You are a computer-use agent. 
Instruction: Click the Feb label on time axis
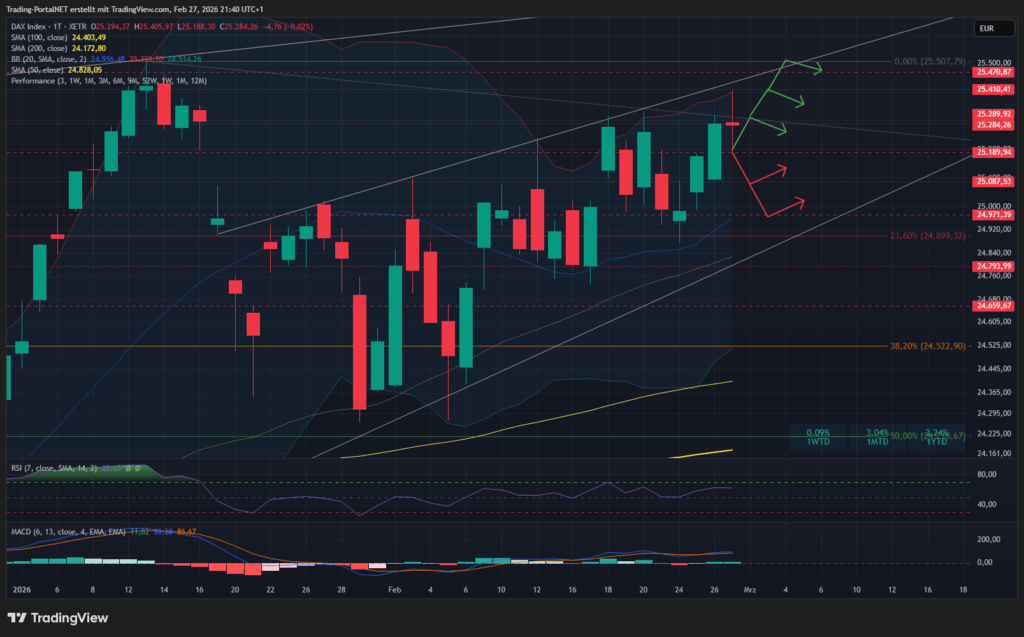[393, 592]
